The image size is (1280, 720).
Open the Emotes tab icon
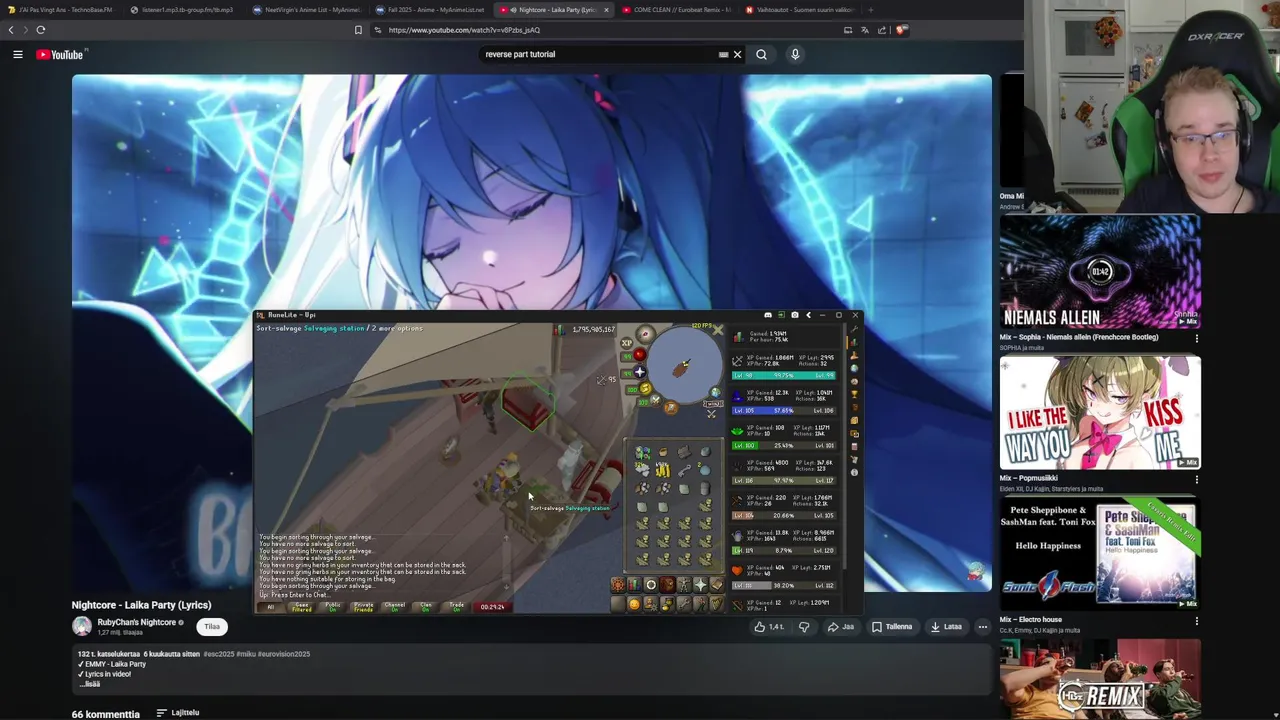pos(701,604)
